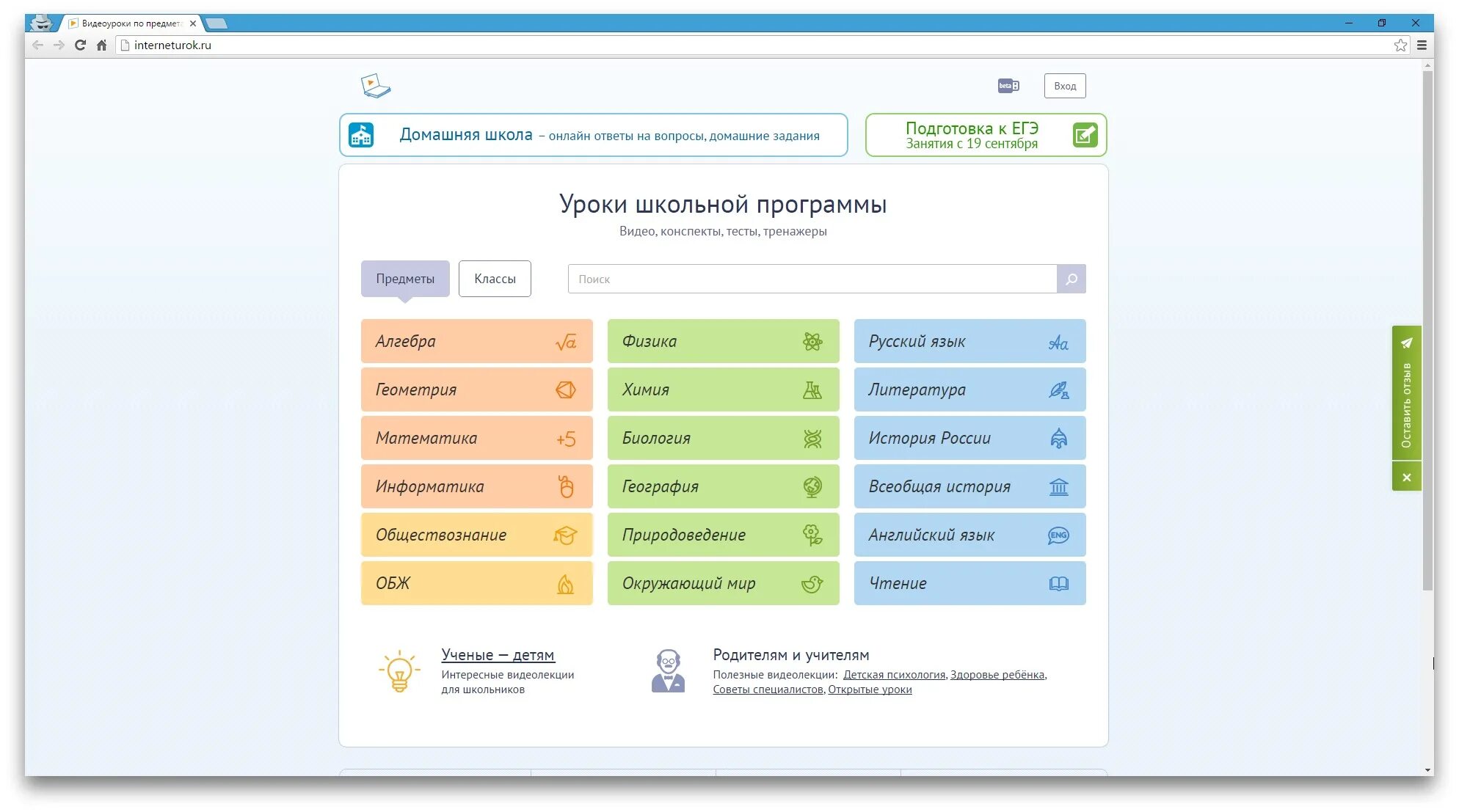Dismiss the feedback widget with X
Viewport: 1459px width, 812px height.
coord(1406,478)
